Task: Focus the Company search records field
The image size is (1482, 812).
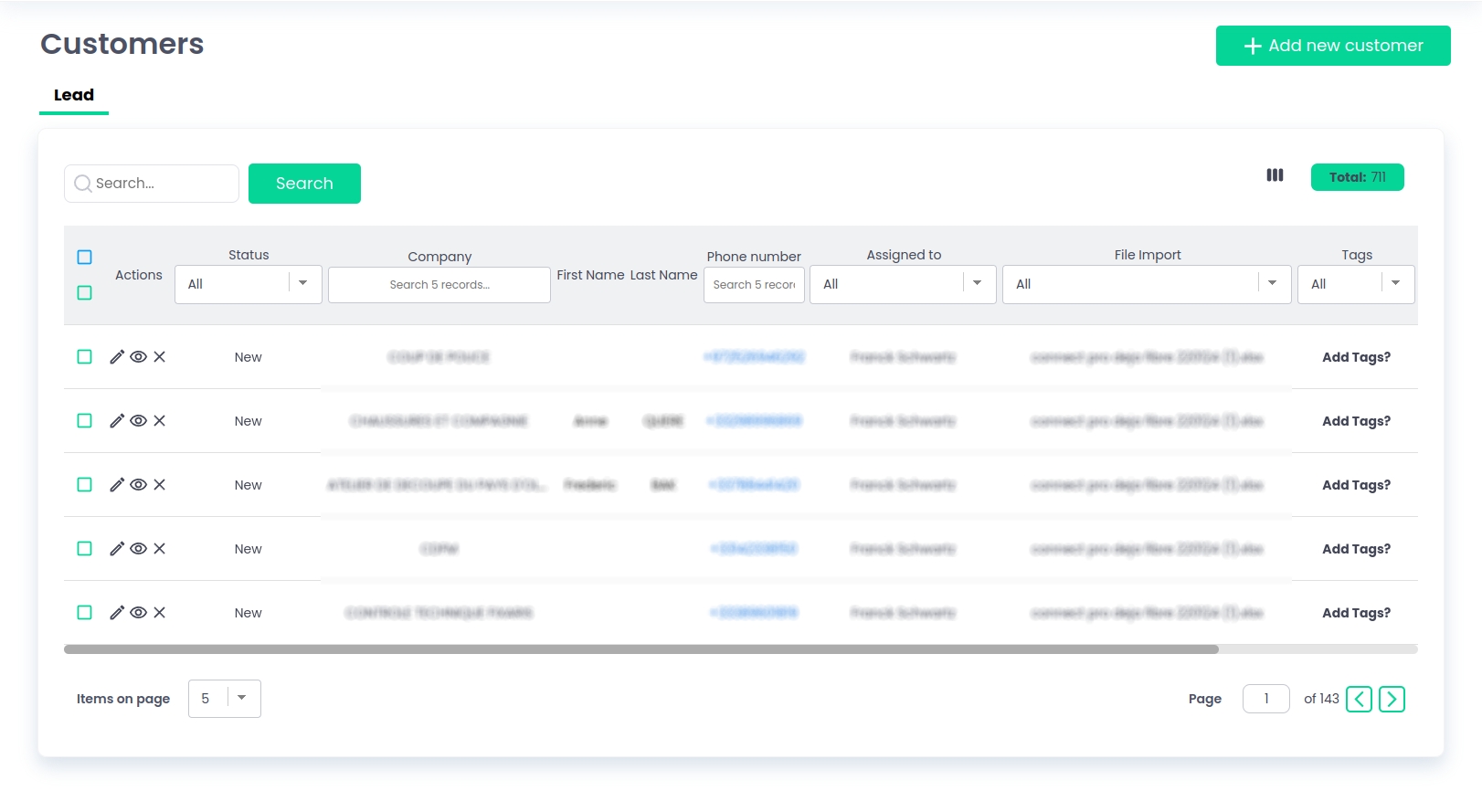Action: coord(439,285)
